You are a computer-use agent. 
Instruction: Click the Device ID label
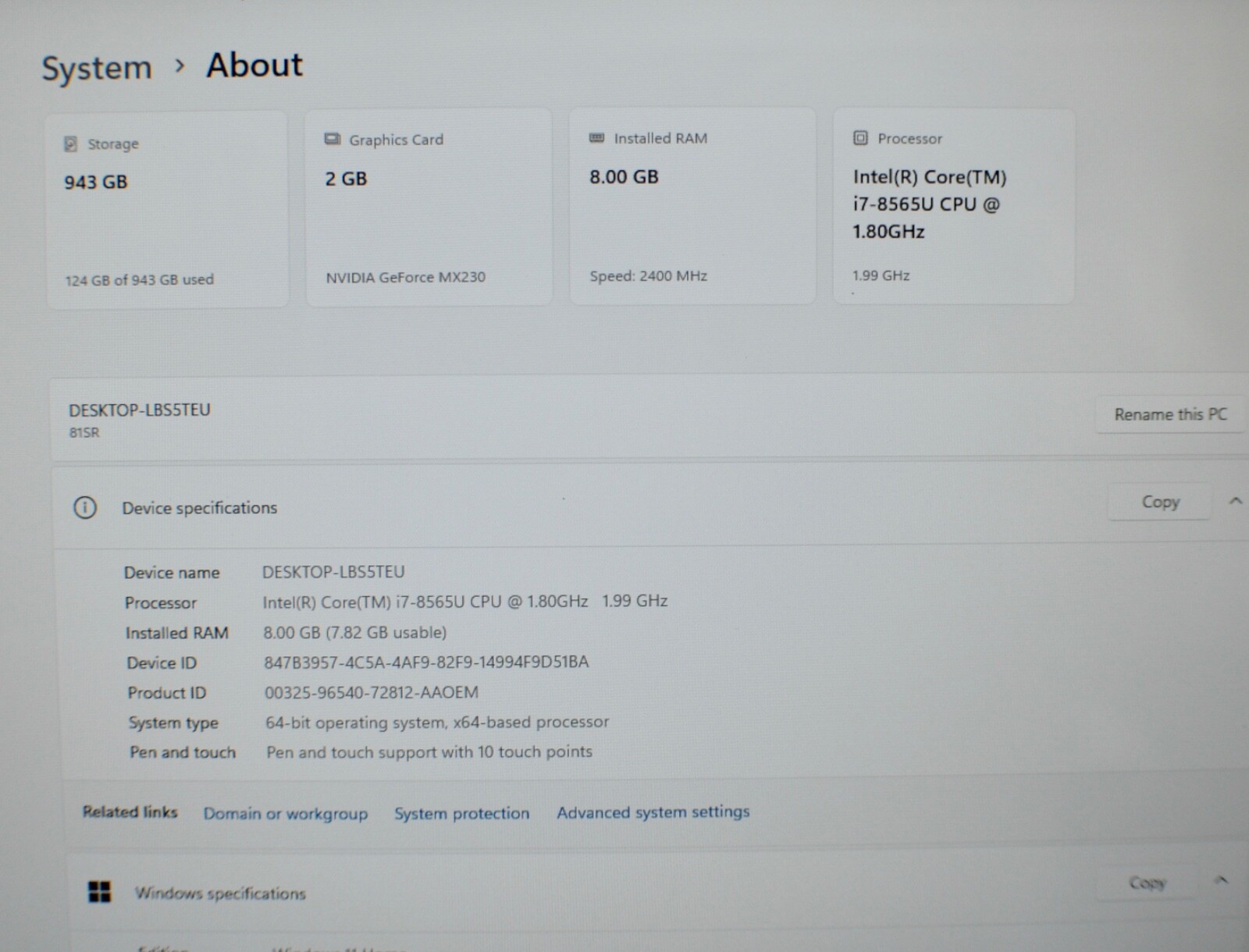pyautogui.click(x=162, y=663)
